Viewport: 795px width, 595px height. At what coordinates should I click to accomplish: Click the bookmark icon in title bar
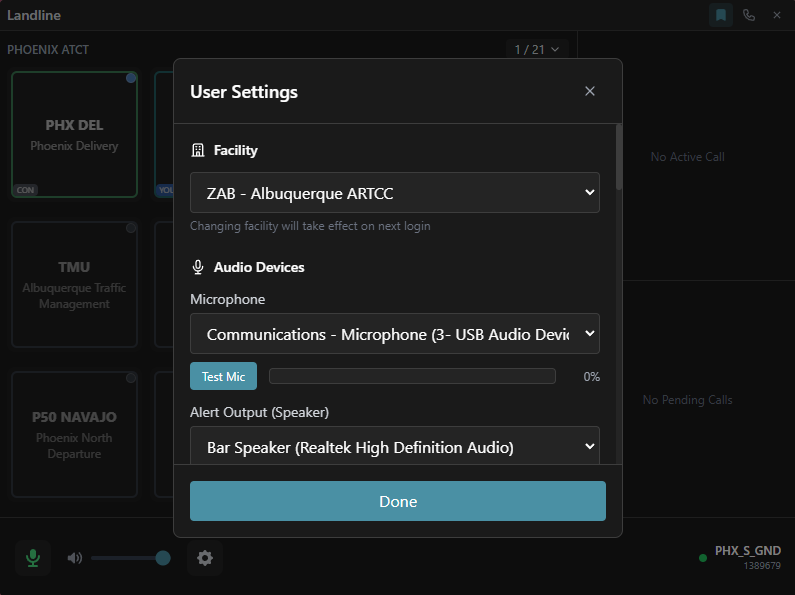pos(720,15)
